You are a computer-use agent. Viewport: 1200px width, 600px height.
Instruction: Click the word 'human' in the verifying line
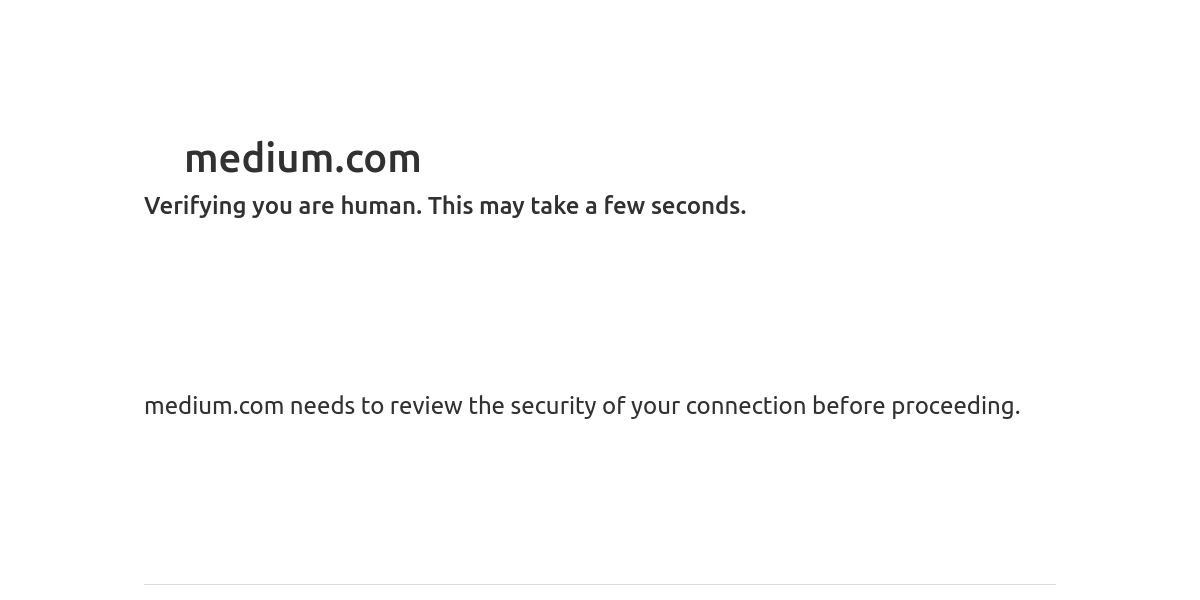(378, 206)
